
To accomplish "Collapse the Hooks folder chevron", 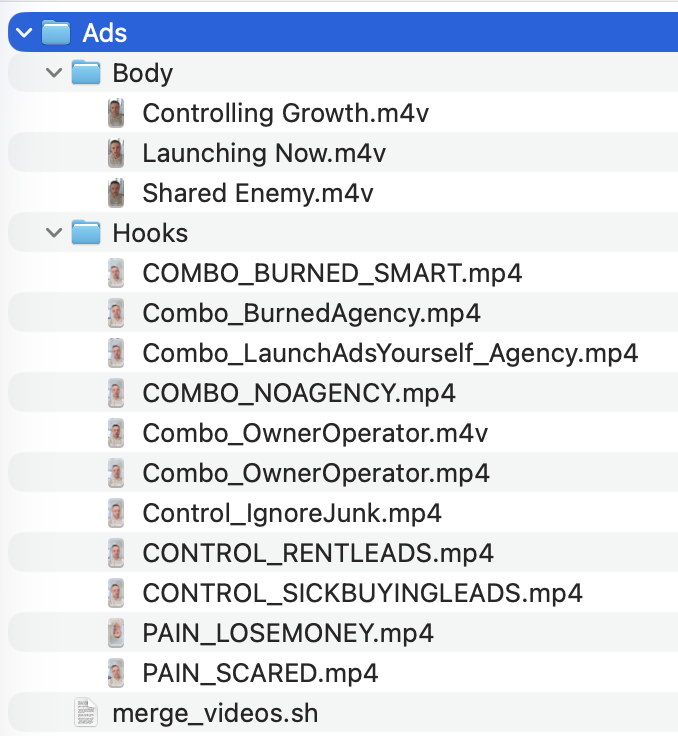I will pyautogui.click(x=54, y=233).
